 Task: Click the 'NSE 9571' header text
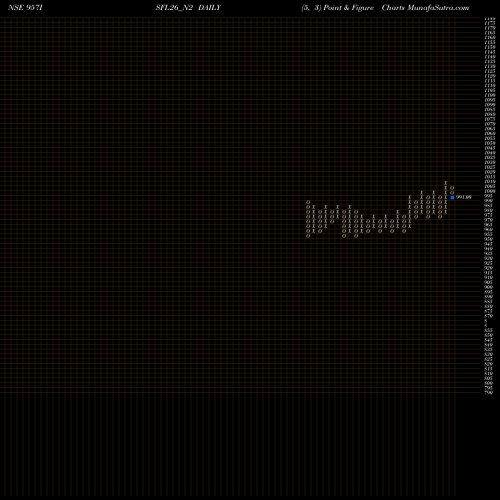25,8
